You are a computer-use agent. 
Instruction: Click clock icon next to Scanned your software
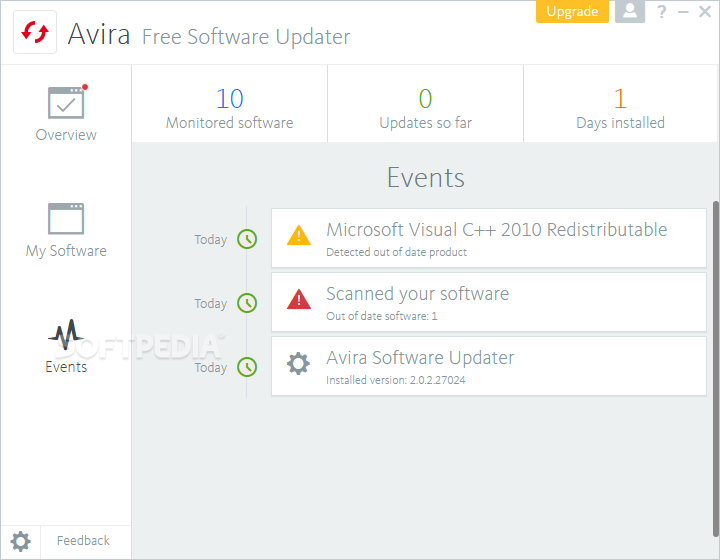(247, 303)
